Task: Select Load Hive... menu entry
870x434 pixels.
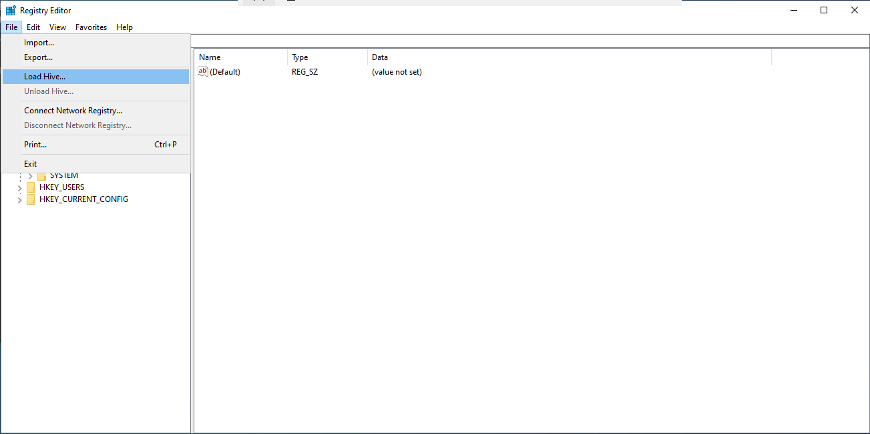Action: click(95, 77)
